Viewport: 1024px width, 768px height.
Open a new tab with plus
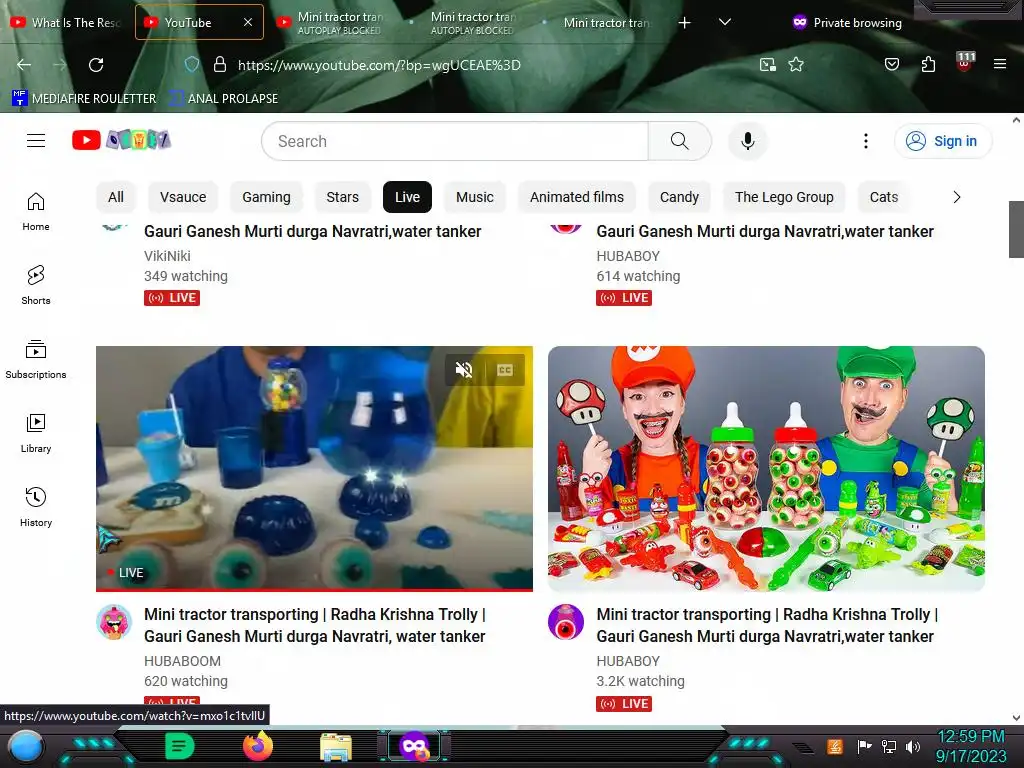(x=684, y=23)
